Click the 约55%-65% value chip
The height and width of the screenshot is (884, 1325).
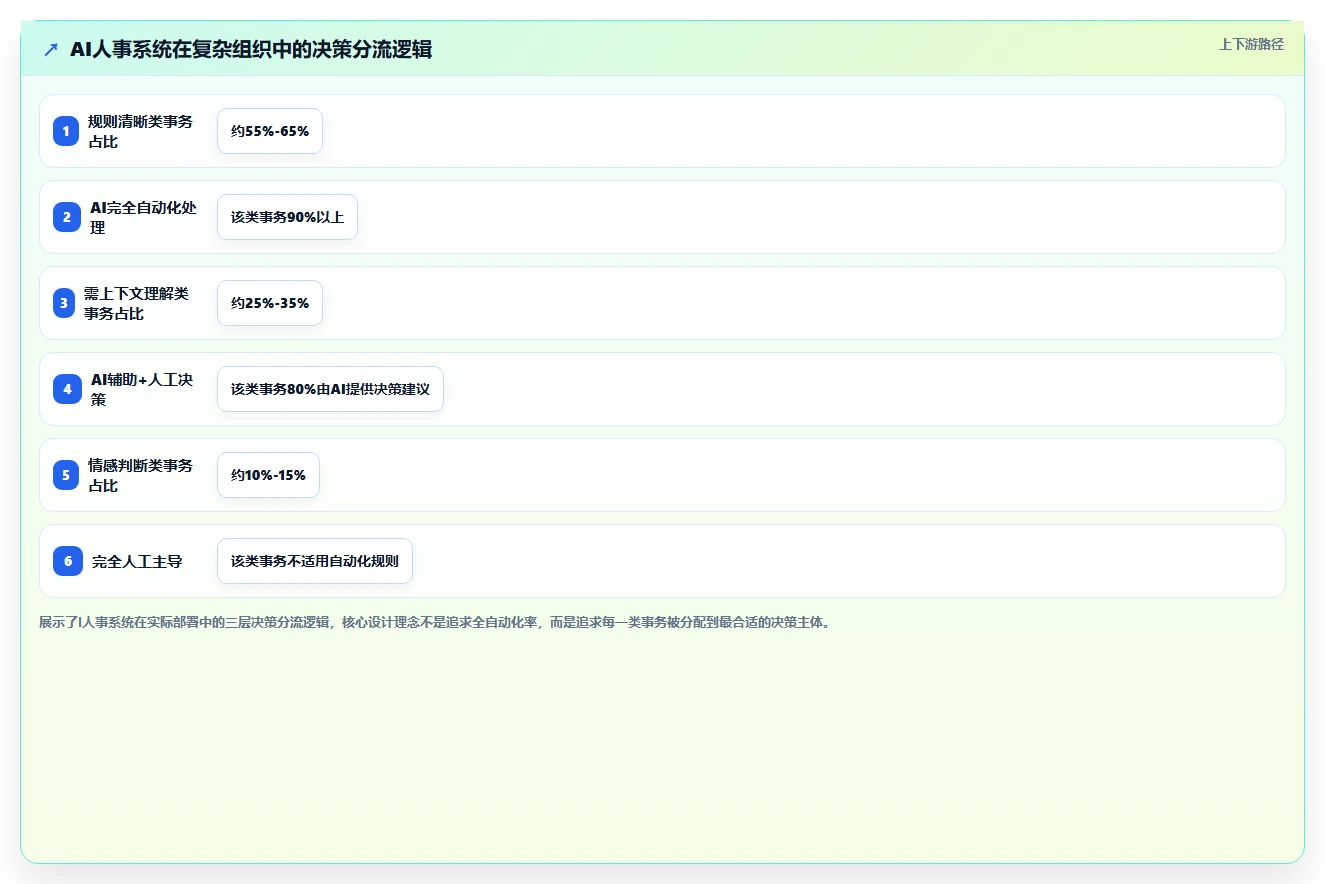[270, 131]
